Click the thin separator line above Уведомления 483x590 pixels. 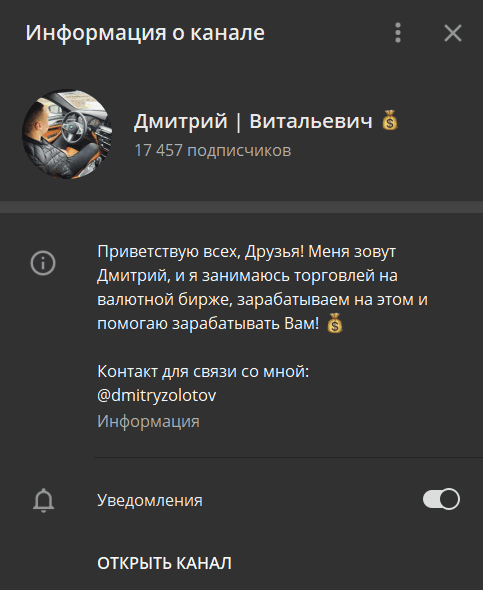pyautogui.click(x=289, y=457)
